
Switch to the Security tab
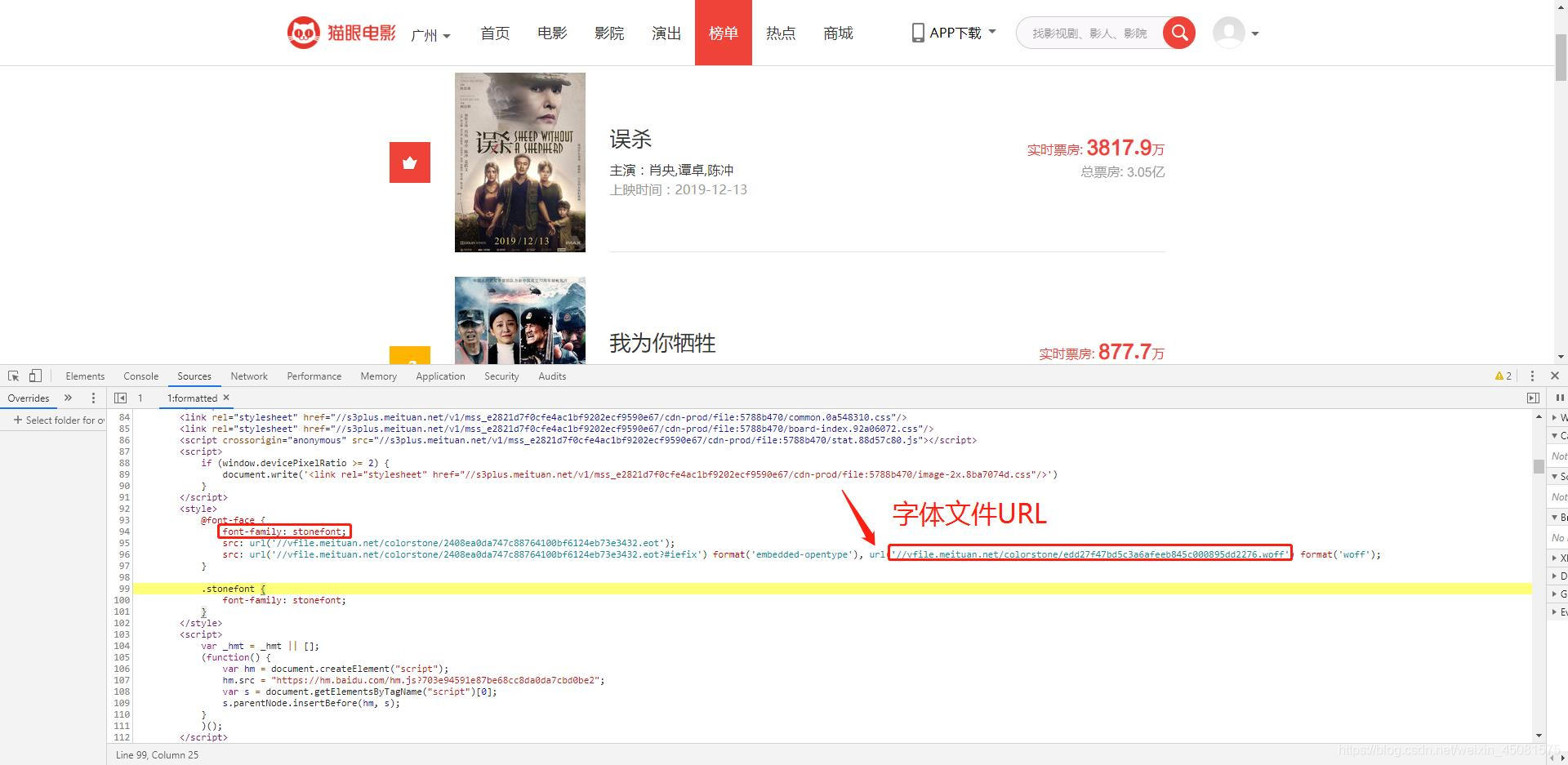coord(501,376)
